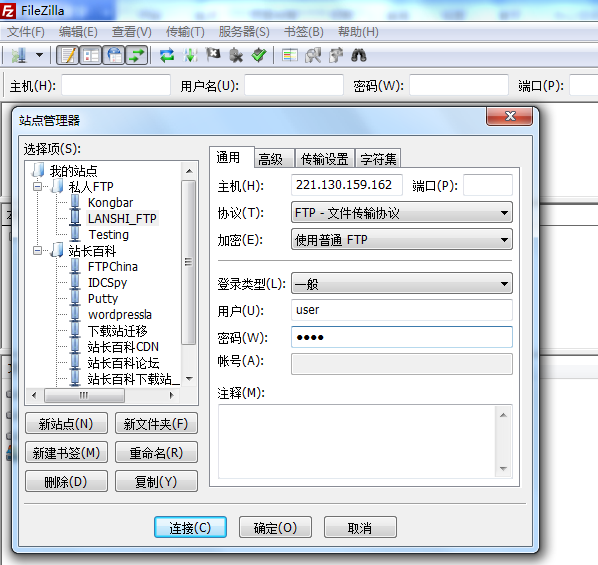This screenshot has height=565, width=598.
Task: Open the 查看(V) menu
Action: tap(132, 32)
